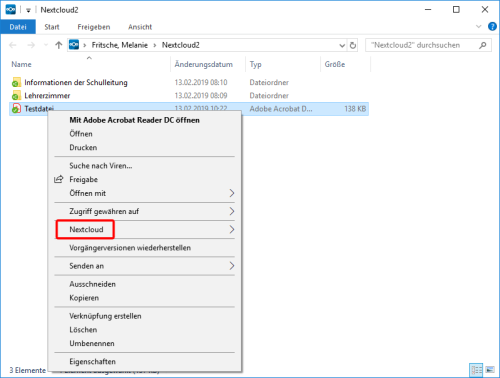500x378 pixels.
Task: Switch to details view icon in status bar
Action: (x=476, y=370)
